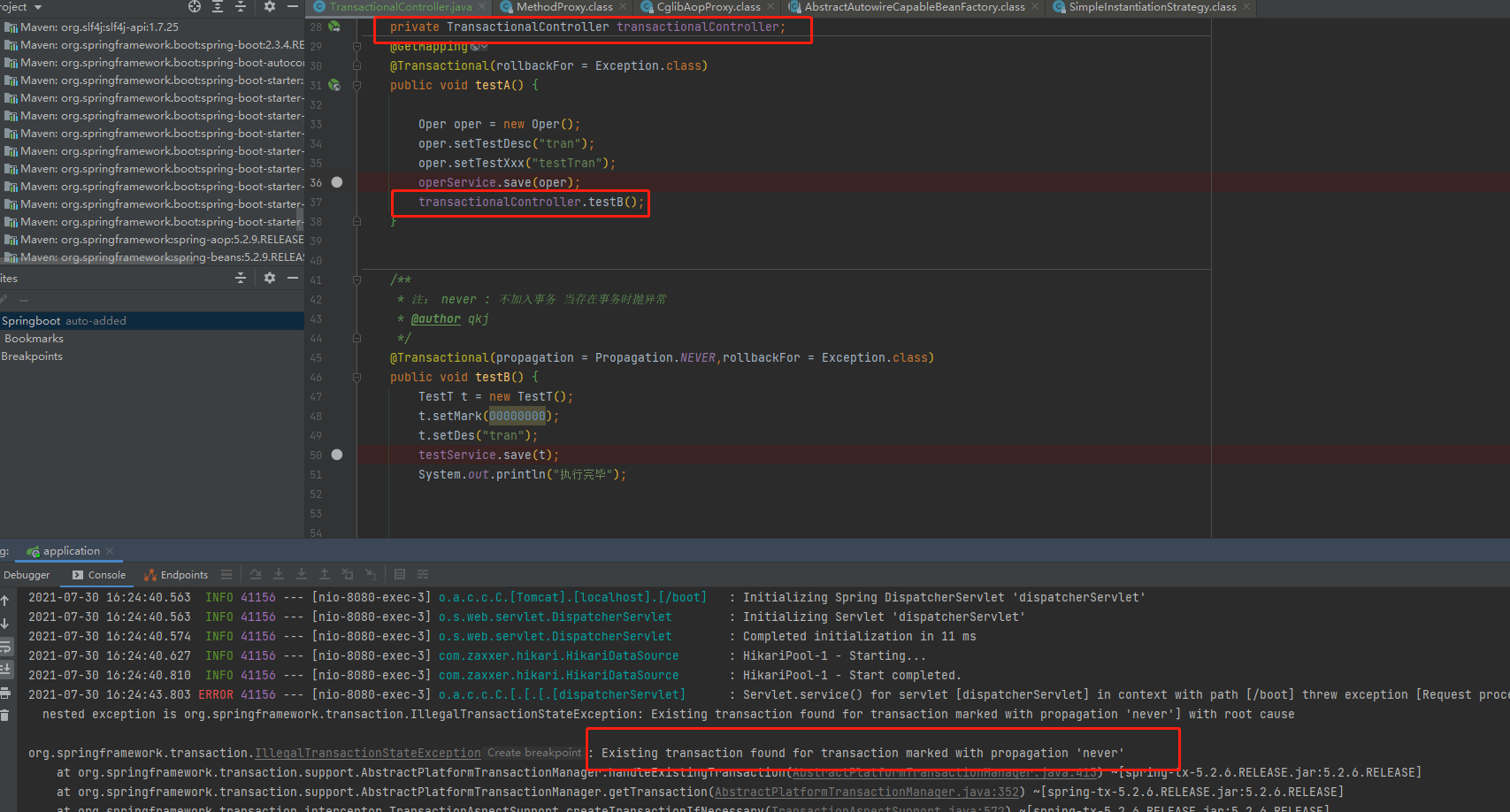The width and height of the screenshot is (1510, 812).
Task: Click the @author Javadoc tag link
Action: click(436, 318)
